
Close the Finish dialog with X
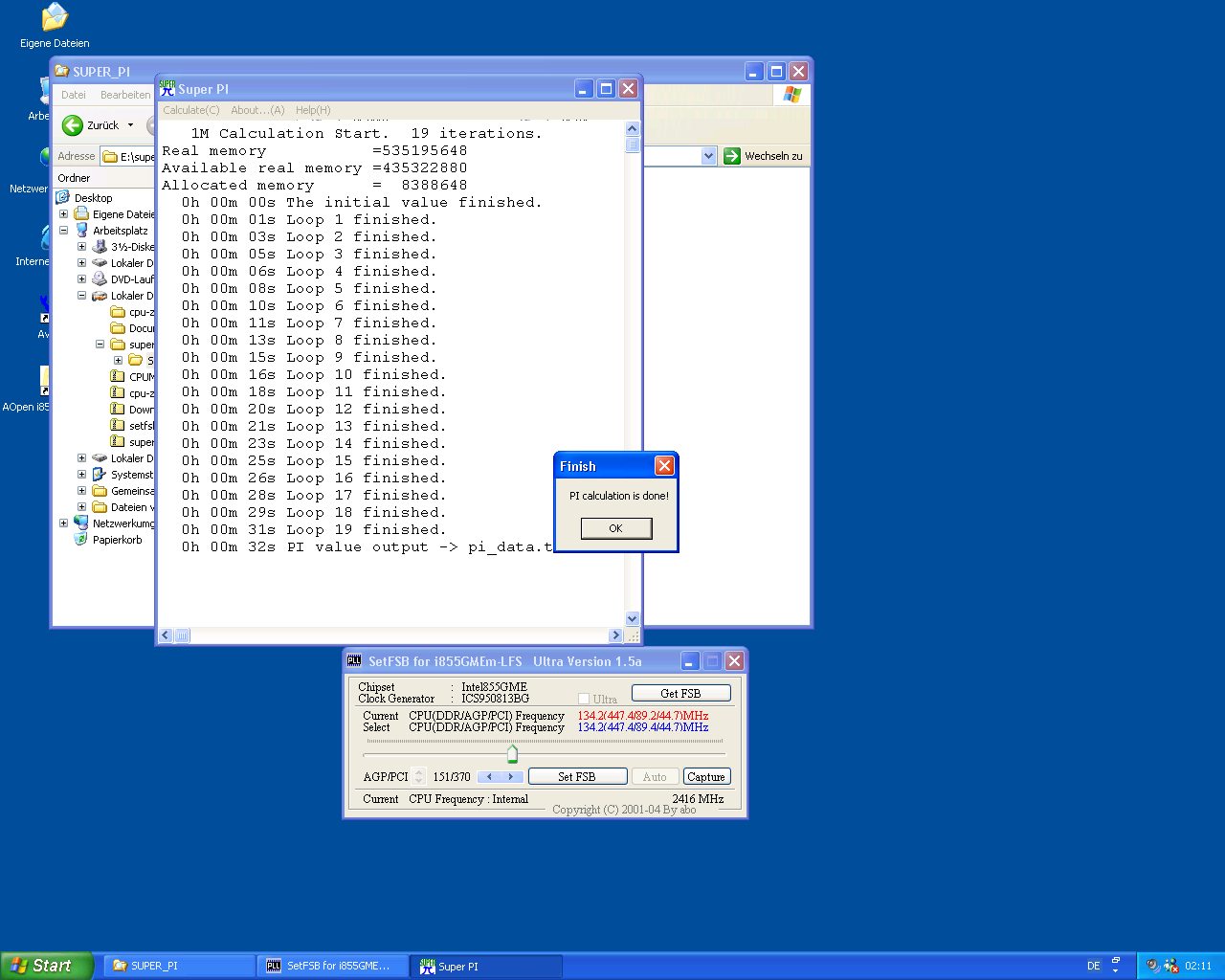point(664,466)
